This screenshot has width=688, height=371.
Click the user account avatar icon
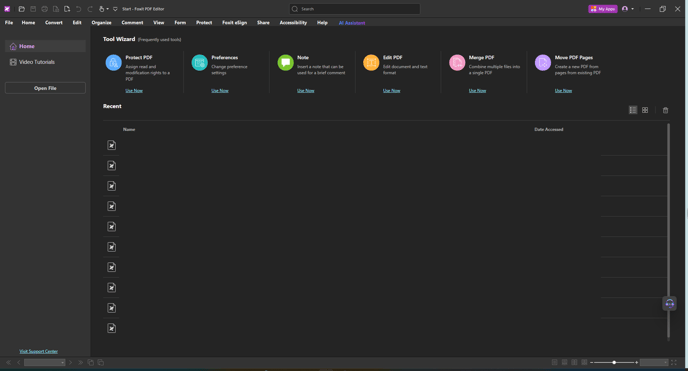[x=625, y=9]
